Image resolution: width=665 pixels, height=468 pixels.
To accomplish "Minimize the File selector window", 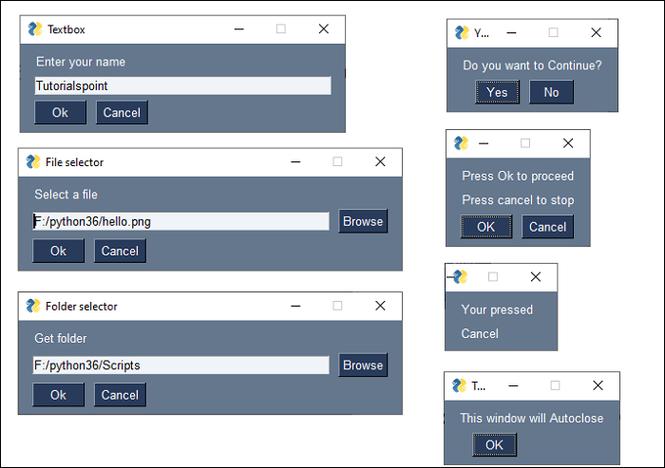I will click(x=295, y=162).
